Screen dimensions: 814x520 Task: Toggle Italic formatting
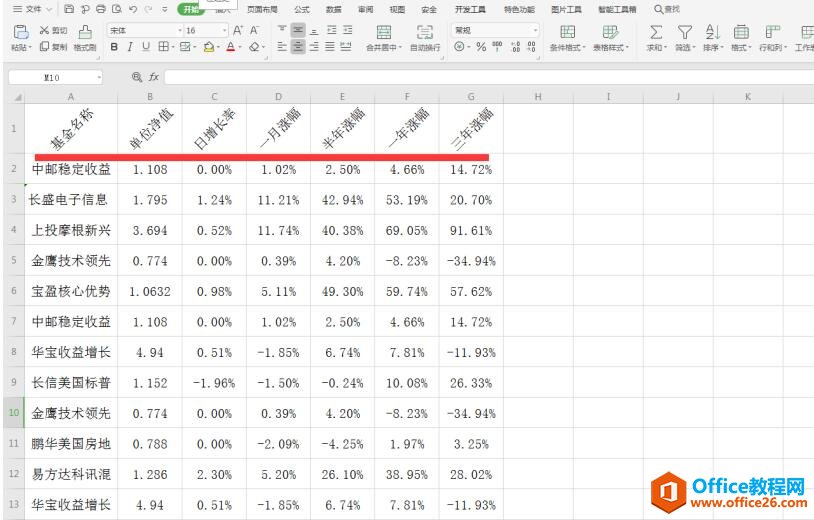[130, 47]
